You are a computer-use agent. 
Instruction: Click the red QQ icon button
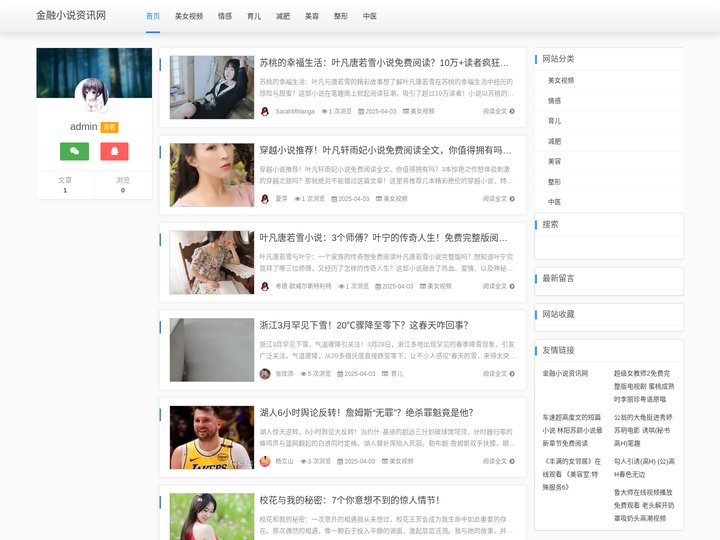point(114,151)
